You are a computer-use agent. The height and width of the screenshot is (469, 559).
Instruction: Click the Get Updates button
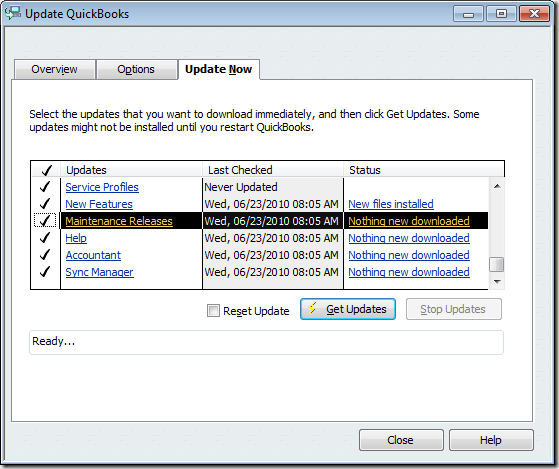[348, 309]
